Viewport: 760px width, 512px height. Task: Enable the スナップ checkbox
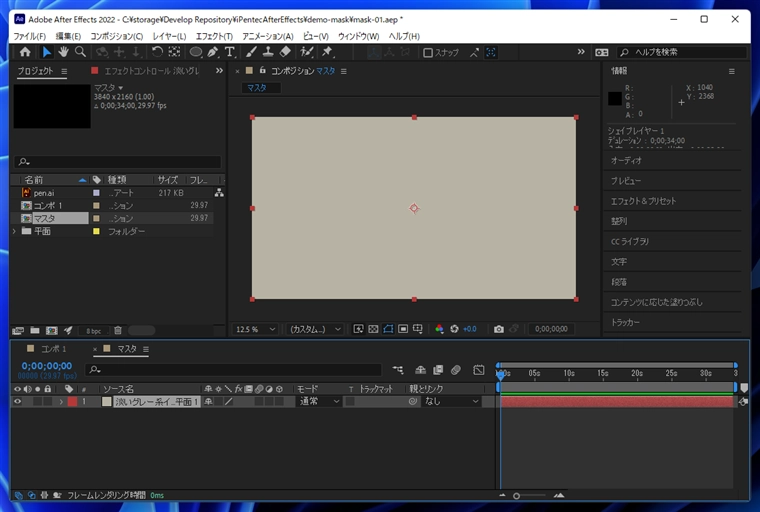point(428,53)
